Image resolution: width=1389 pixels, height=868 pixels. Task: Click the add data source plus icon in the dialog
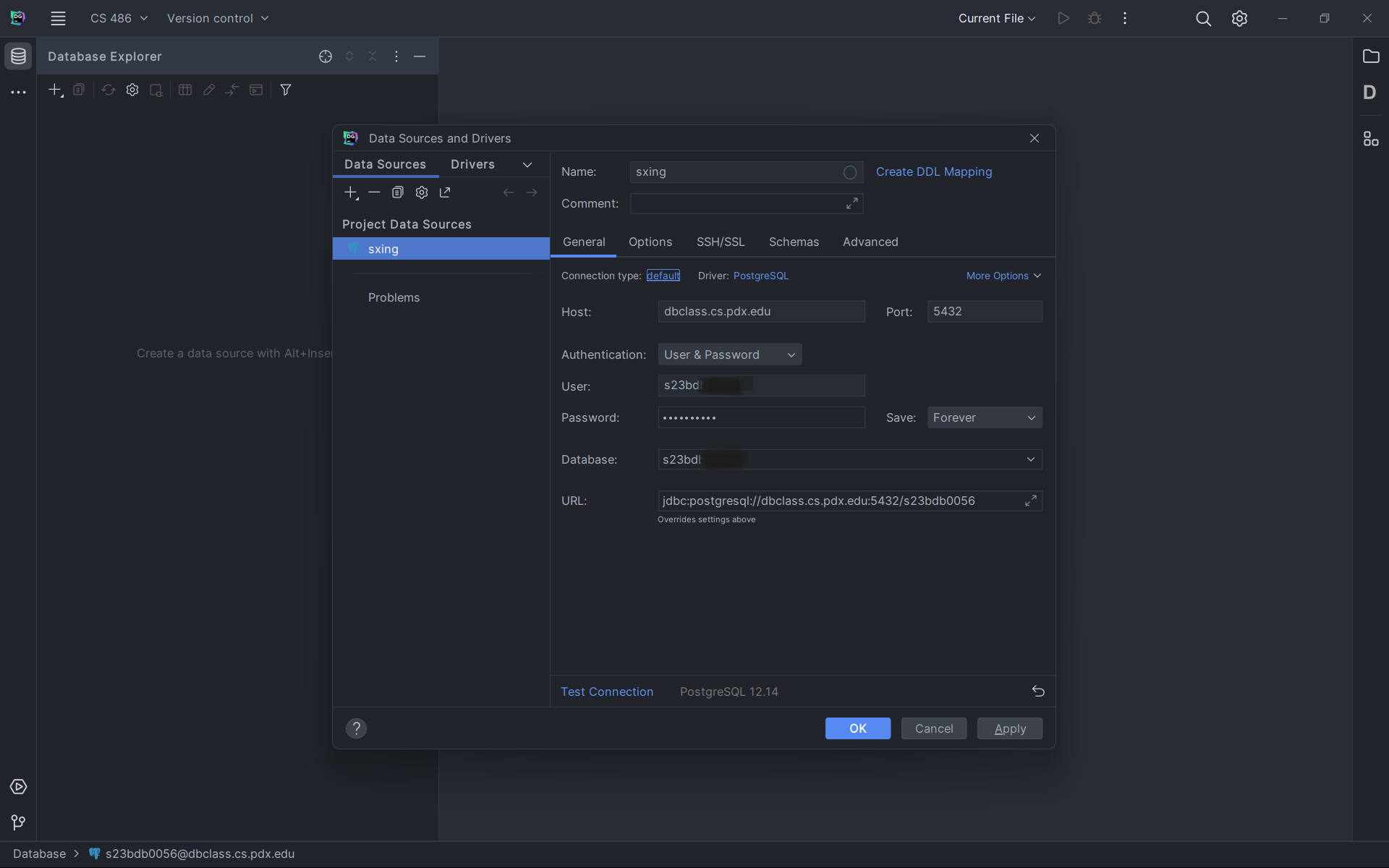click(x=351, y=192)
